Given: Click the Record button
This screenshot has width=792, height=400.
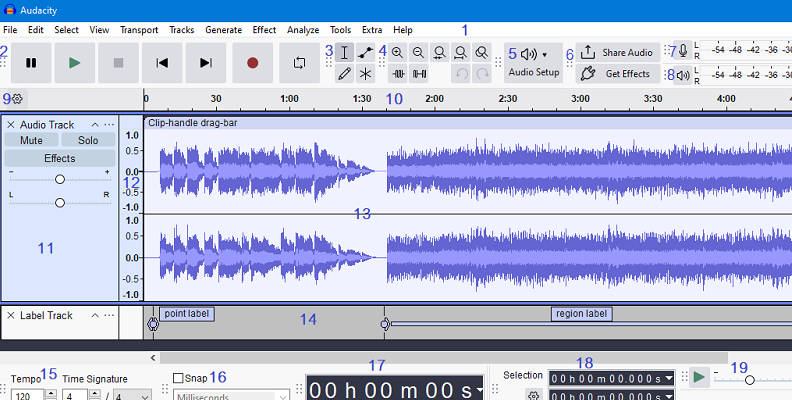Looking at the screenshot, I should pos(252,63).
